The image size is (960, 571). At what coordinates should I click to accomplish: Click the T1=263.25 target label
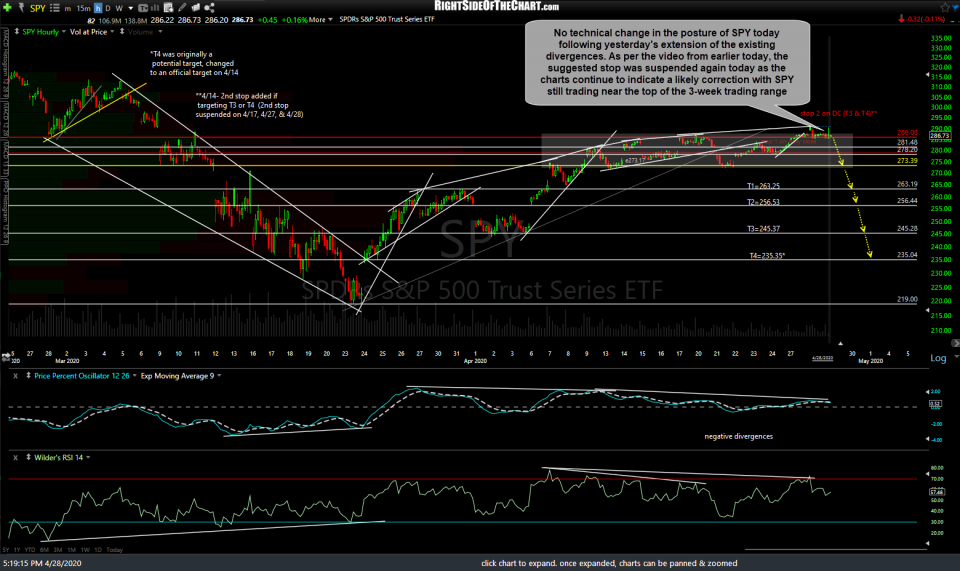tap(763, 186)
